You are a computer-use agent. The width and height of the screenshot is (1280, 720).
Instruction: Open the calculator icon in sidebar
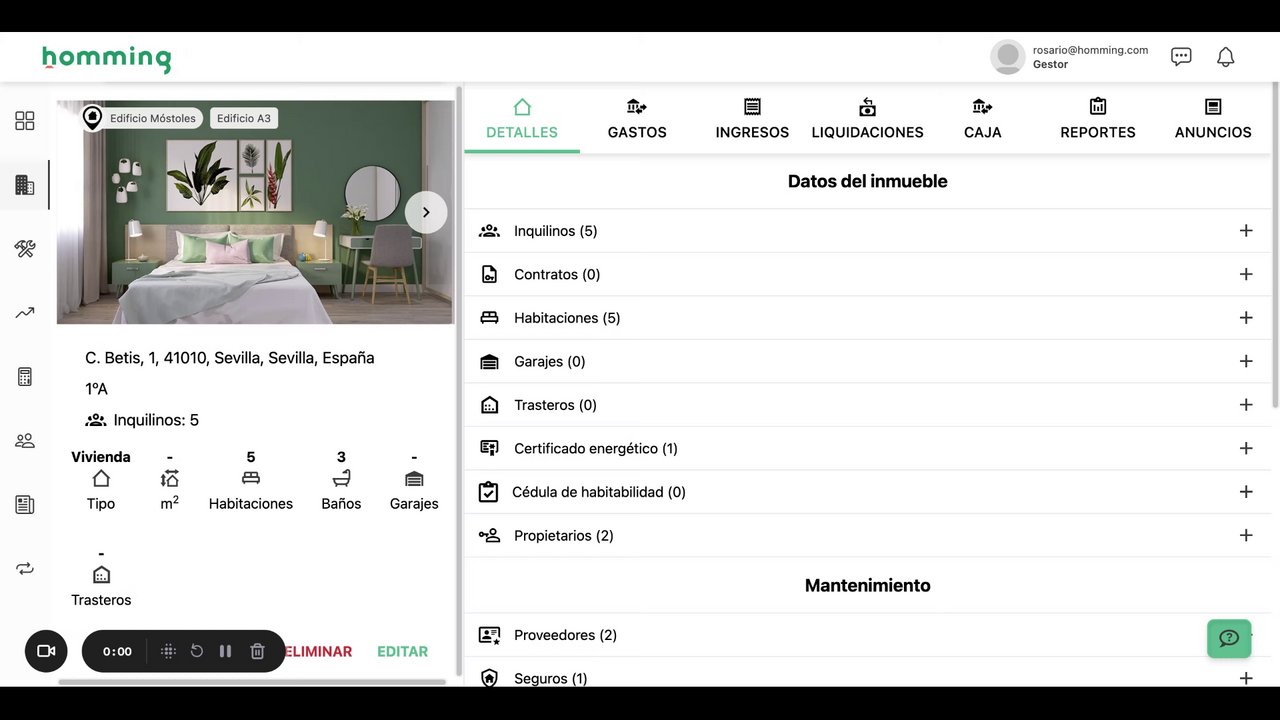[25, 377]
